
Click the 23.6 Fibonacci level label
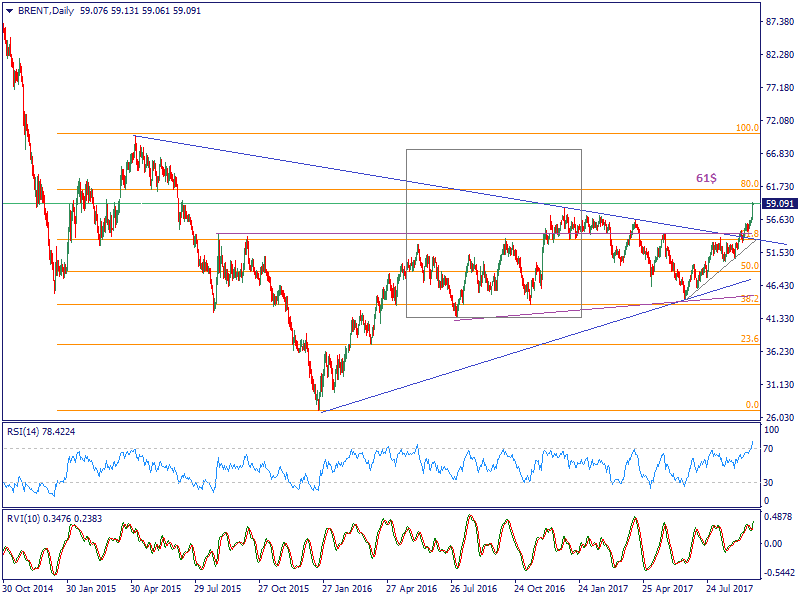tap(749, 339)
